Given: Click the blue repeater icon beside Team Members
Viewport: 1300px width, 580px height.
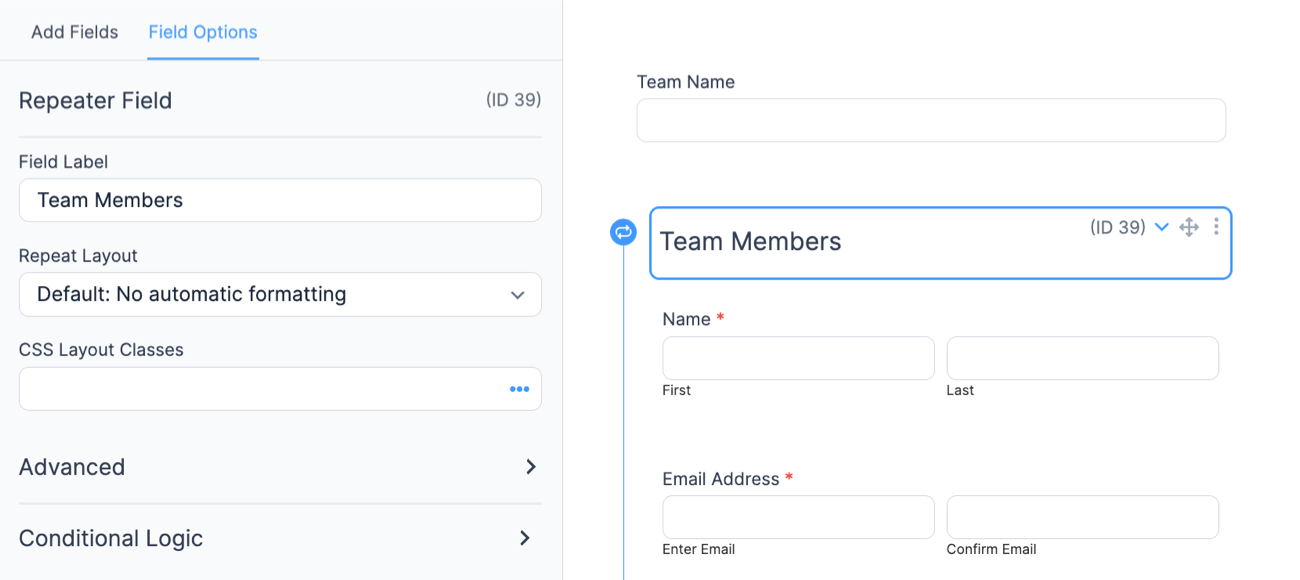Looking at the screenshot, I should tap(623, 232).
